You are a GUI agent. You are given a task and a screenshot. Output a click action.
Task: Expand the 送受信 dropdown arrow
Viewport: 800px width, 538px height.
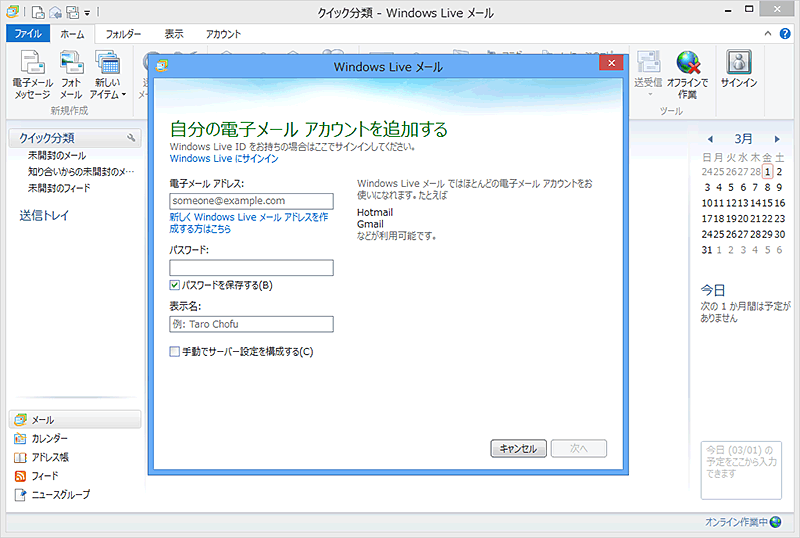click(650, 94)
